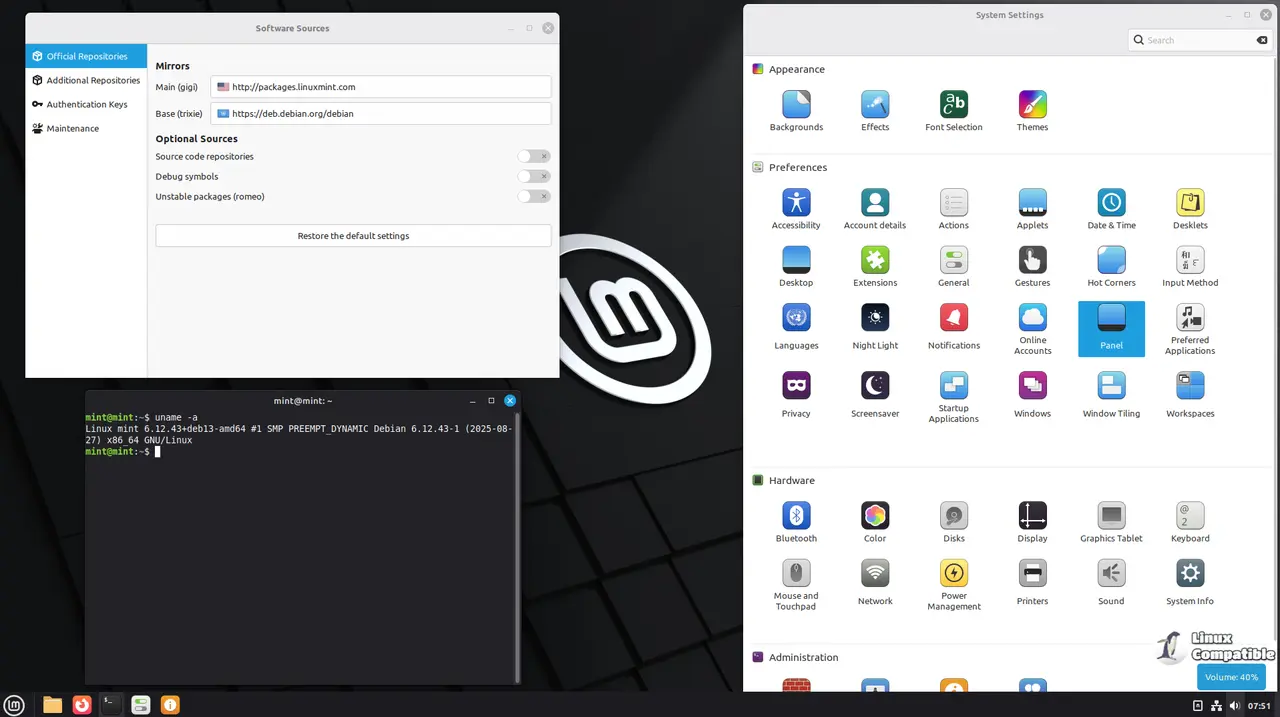
Task: Select Authentication Keys in sidebar
Action: (x=86, y=104)
